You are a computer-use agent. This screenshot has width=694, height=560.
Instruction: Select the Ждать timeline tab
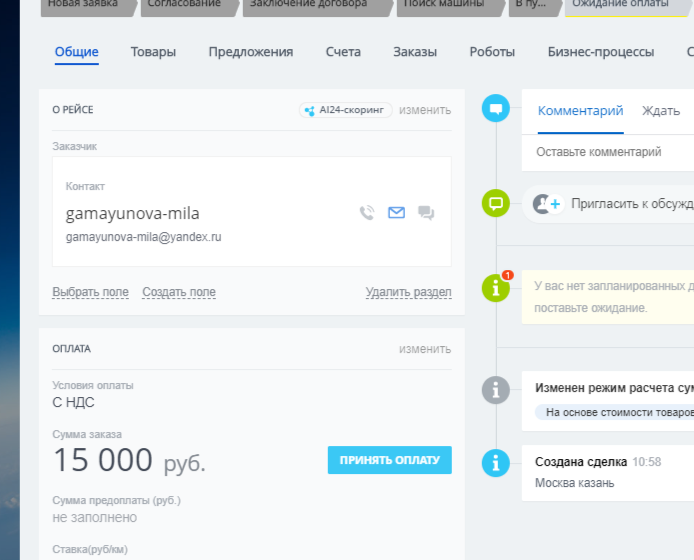click(x=661, y=111)
